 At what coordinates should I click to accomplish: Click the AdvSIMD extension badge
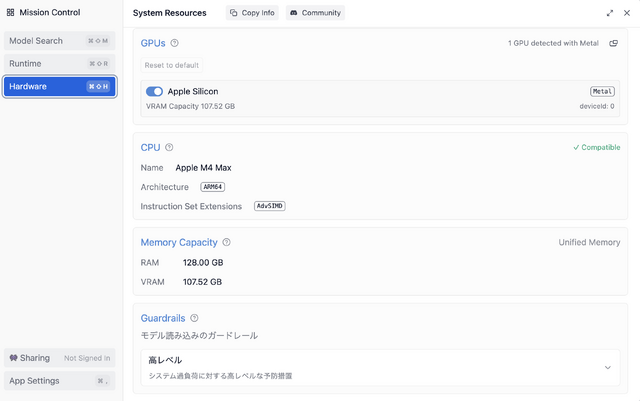(x=270, y=206)
